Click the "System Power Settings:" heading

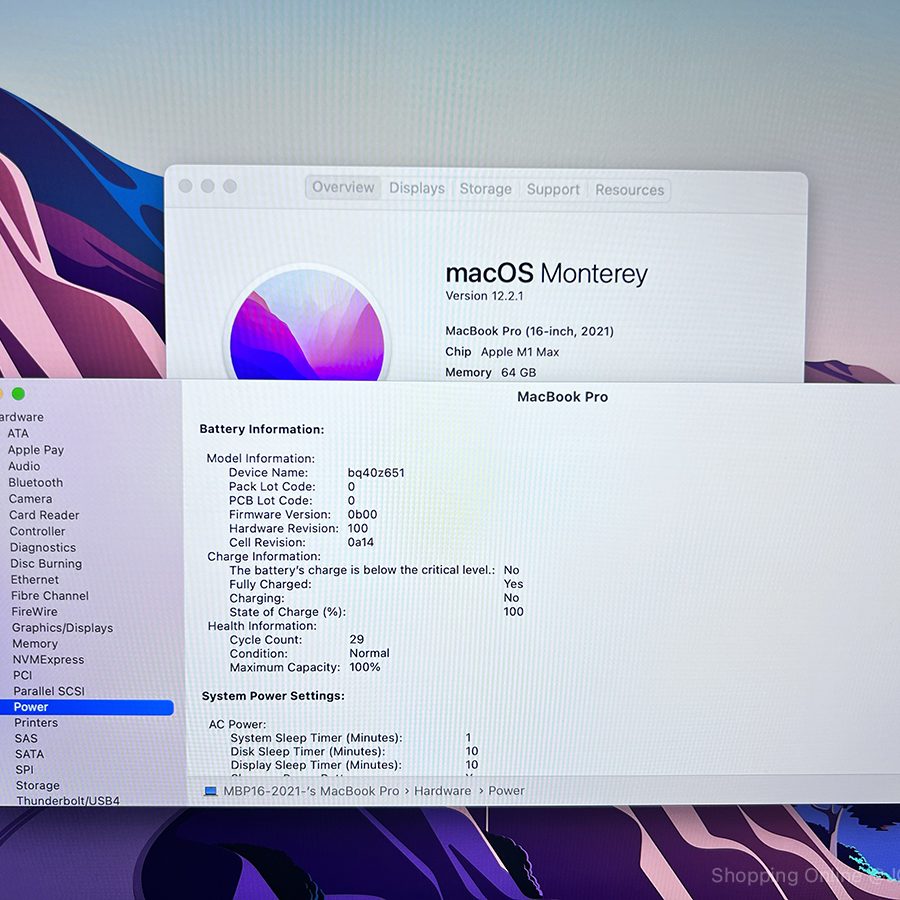pyautogui.click(x=273, y=696)
